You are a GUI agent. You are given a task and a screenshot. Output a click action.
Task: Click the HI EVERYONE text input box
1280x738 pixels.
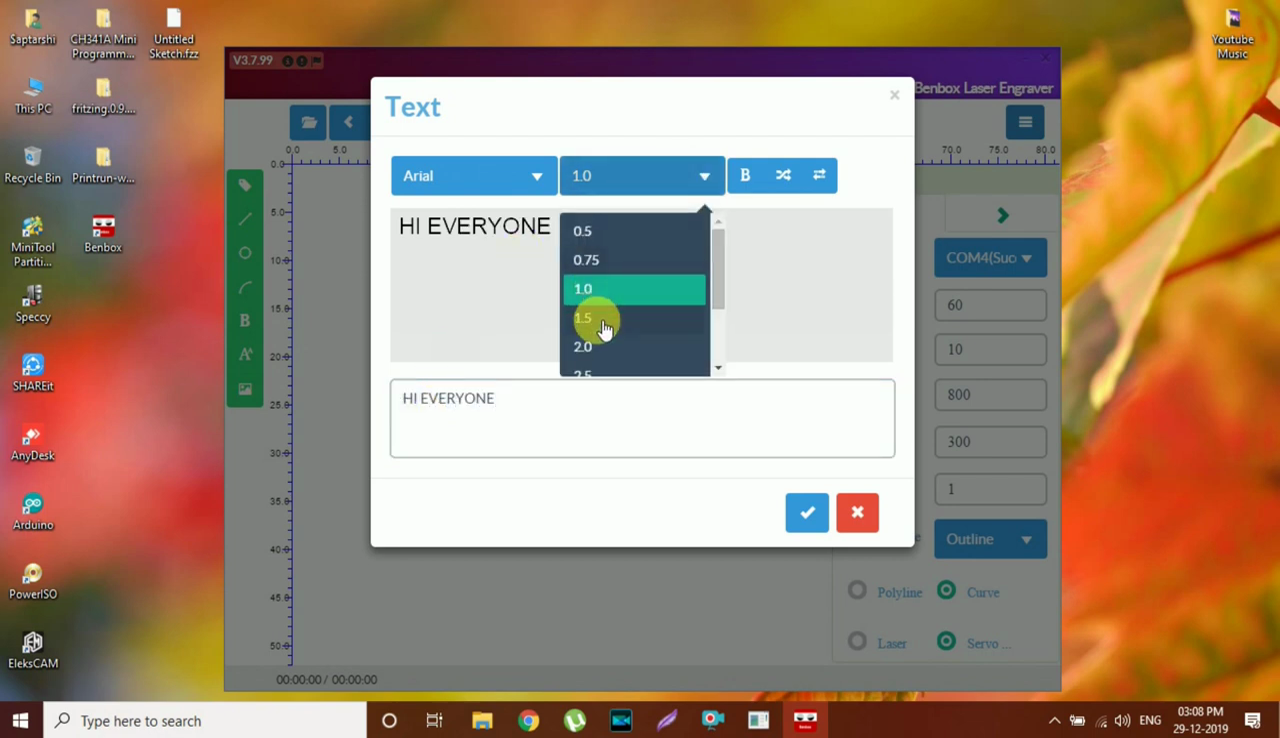coord(642,418)
